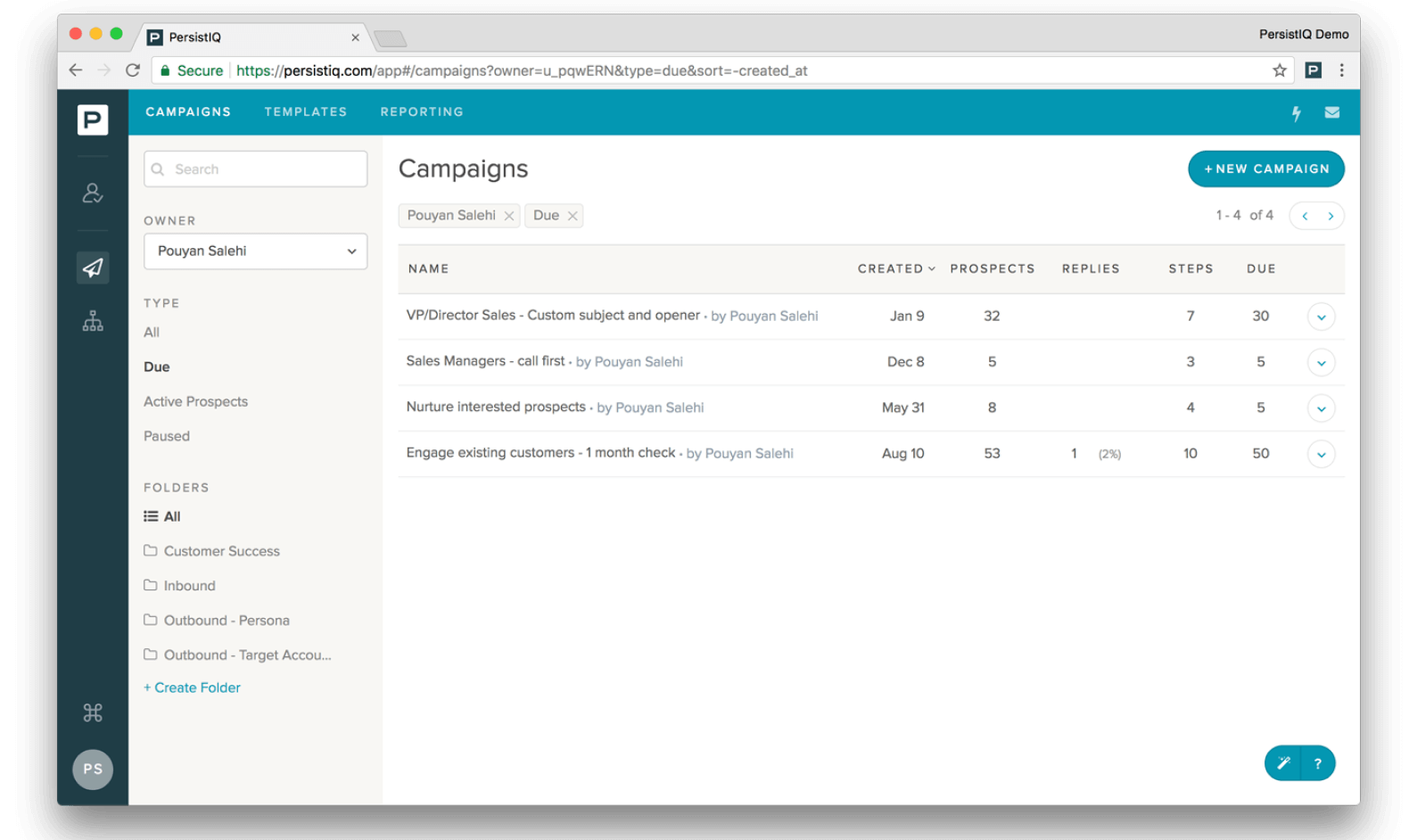Image resolution: width=1417 pixels, height=840 pixels.
Task: Click the Steps column header
Action: coord(1190,268)
